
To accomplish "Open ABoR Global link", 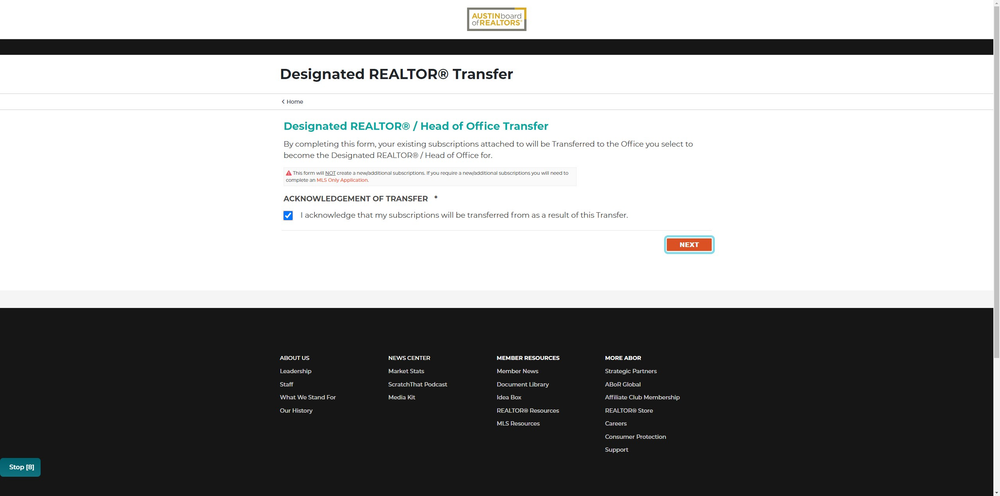I will pos(622,384).
